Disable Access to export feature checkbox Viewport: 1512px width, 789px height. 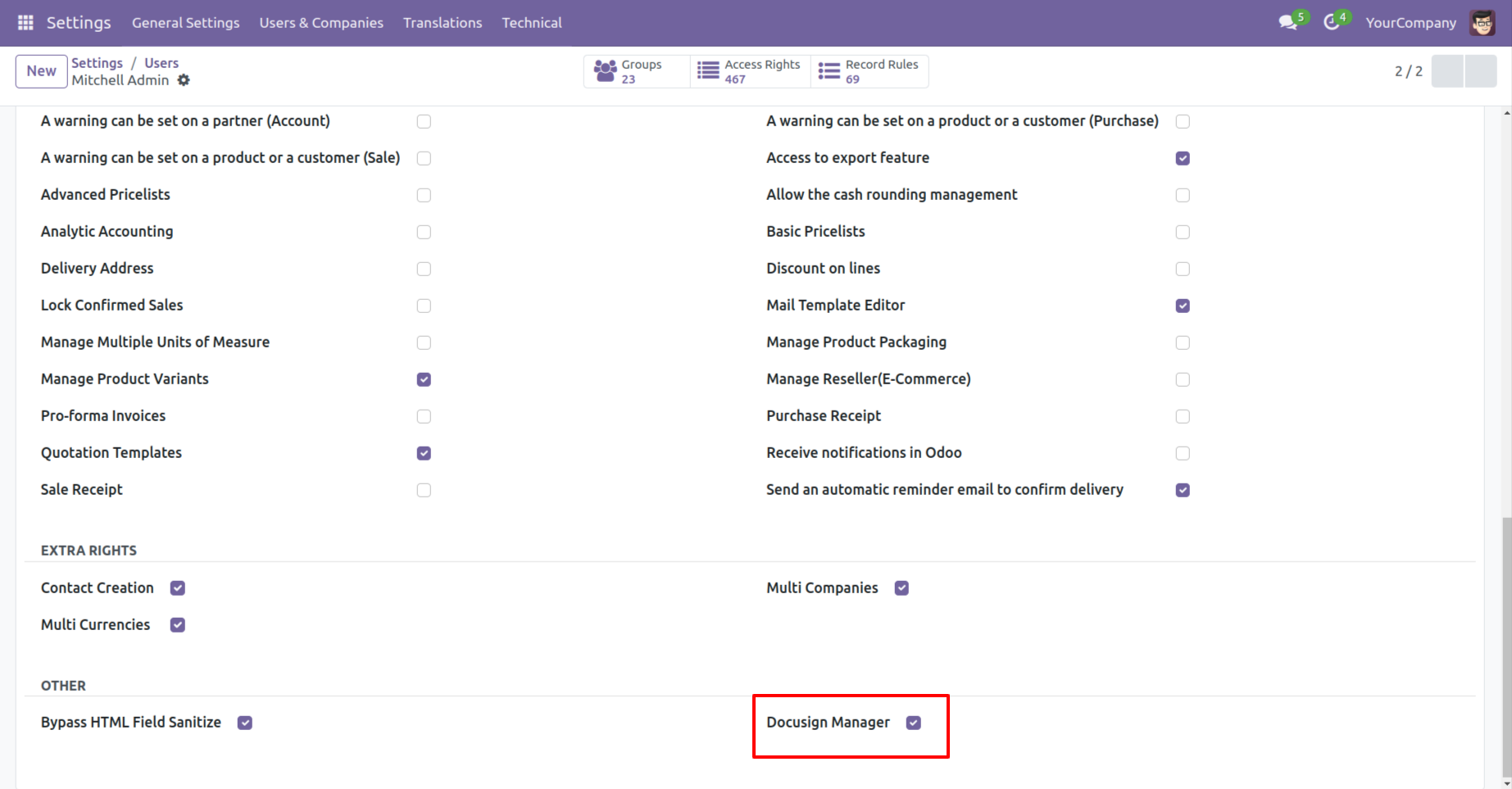tap(1183, 158)
